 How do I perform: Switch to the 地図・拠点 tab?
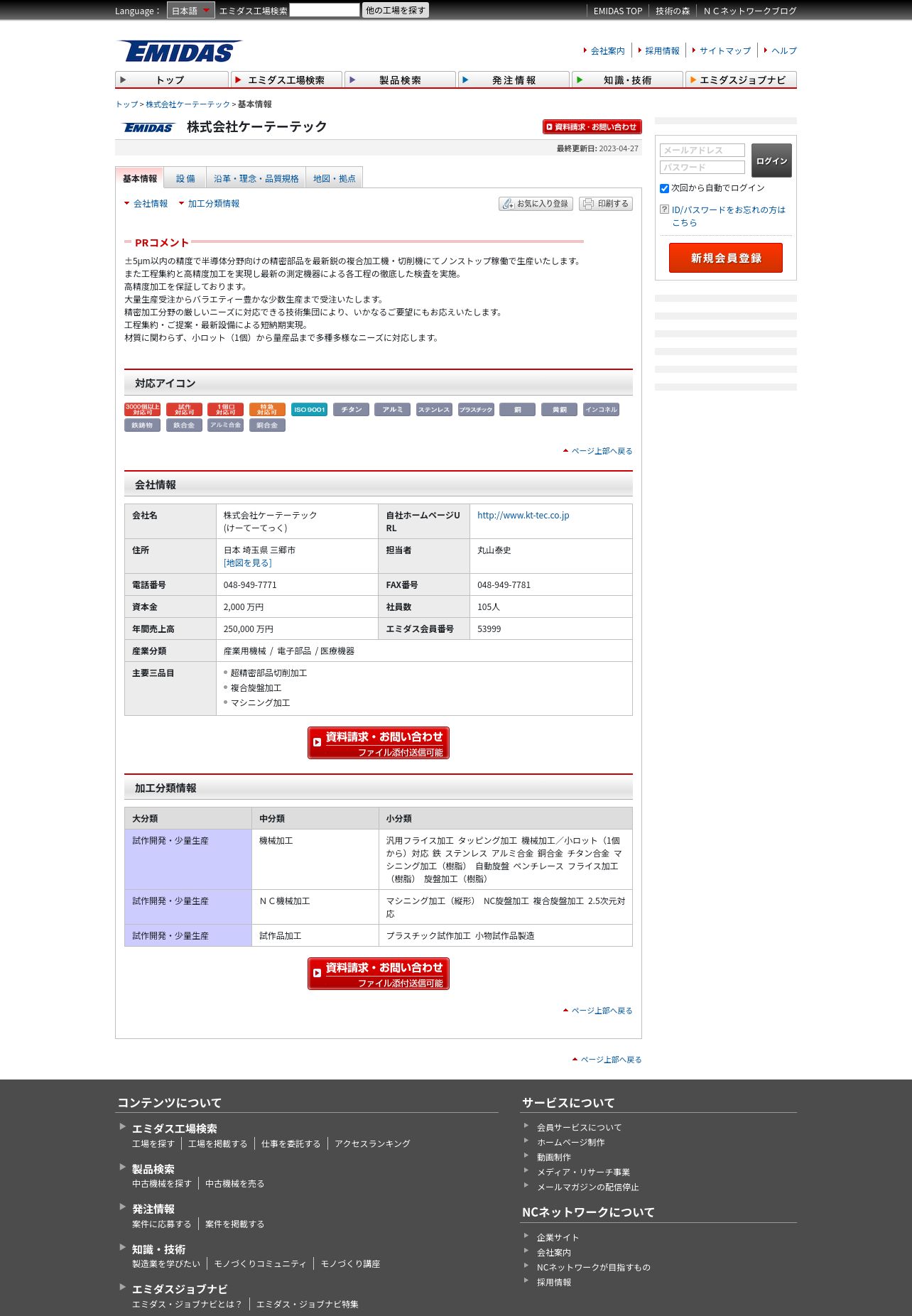coord(335,178)
